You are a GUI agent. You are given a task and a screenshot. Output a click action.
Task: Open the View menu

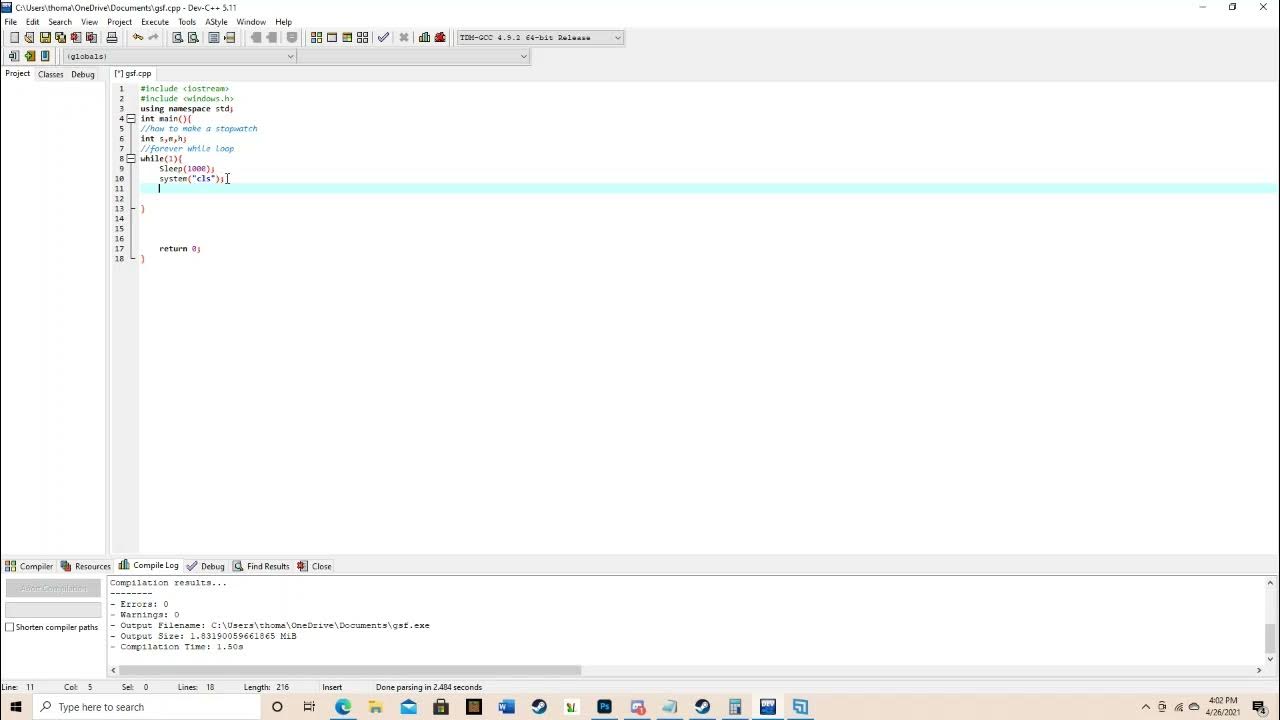[89, 22]
